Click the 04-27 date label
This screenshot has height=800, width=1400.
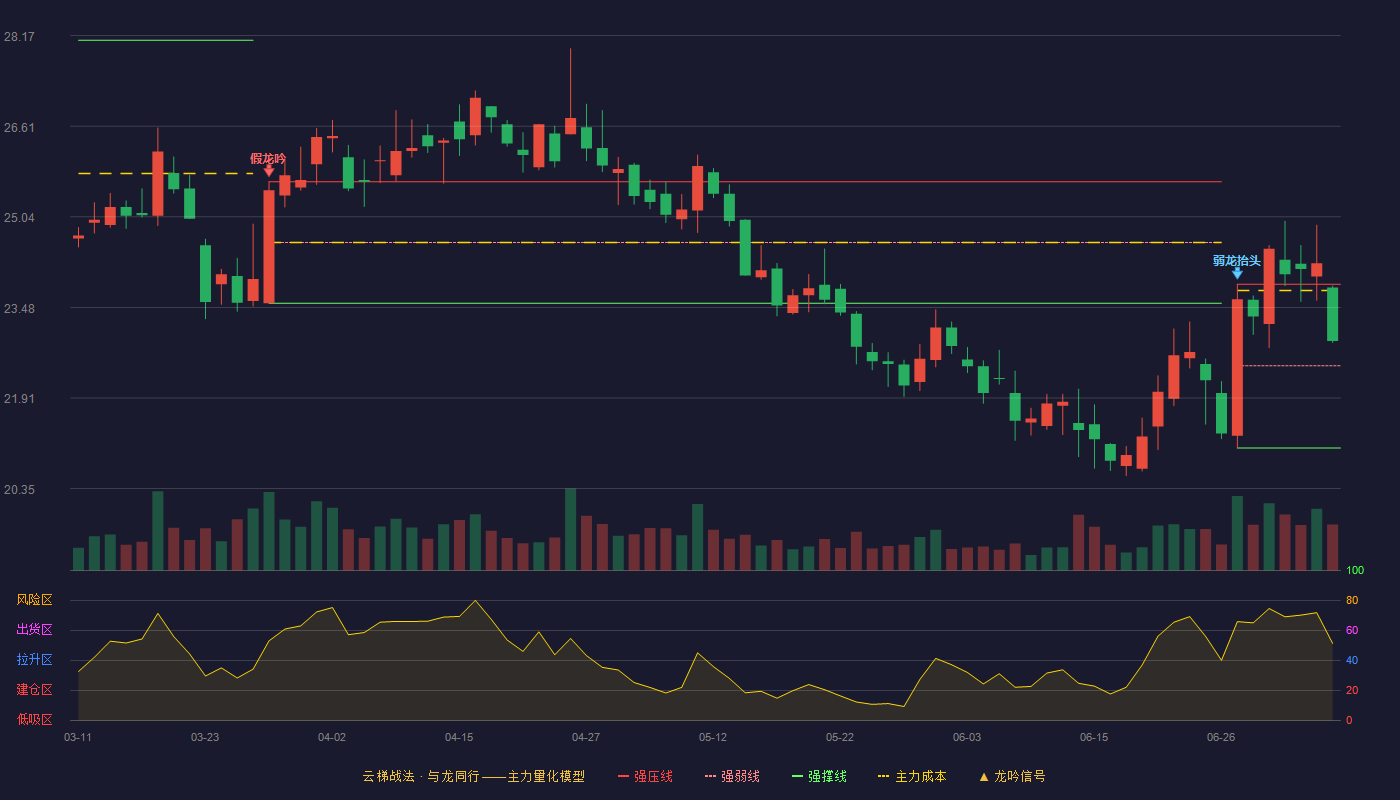click(586, 737)
